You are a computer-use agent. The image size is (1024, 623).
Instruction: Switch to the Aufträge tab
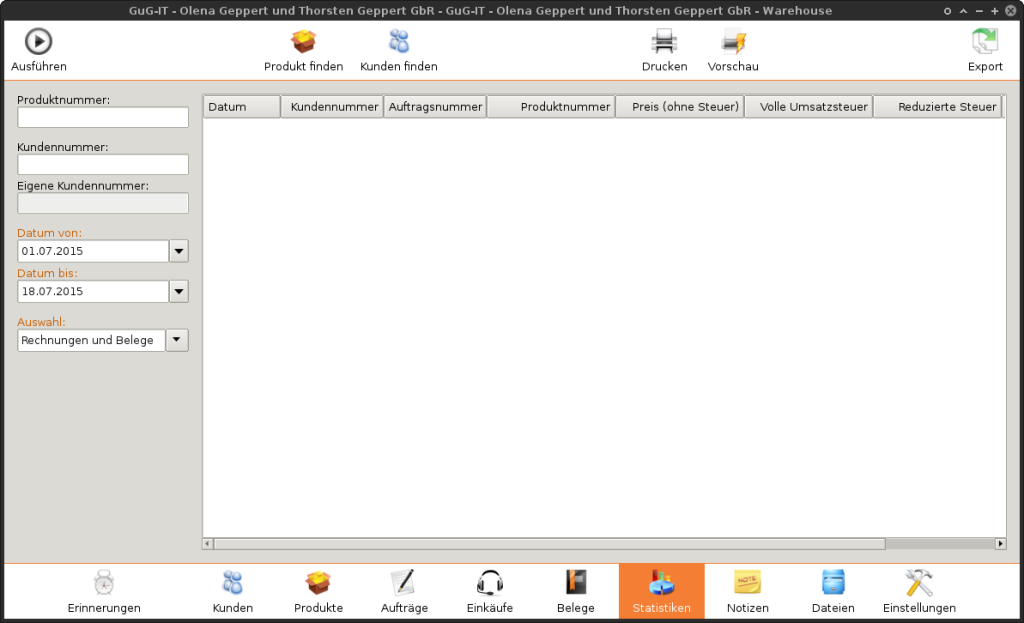click(404, 583)
